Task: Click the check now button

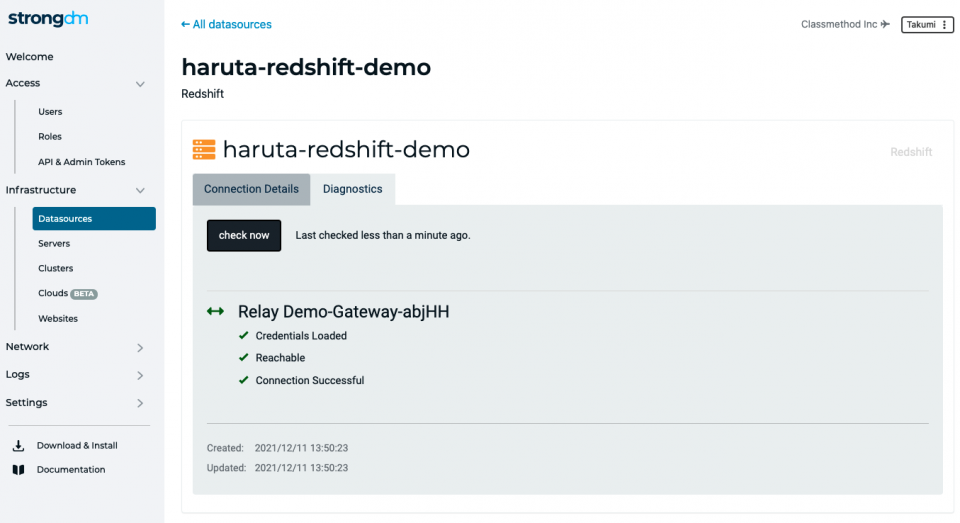Action: (244, 235)
